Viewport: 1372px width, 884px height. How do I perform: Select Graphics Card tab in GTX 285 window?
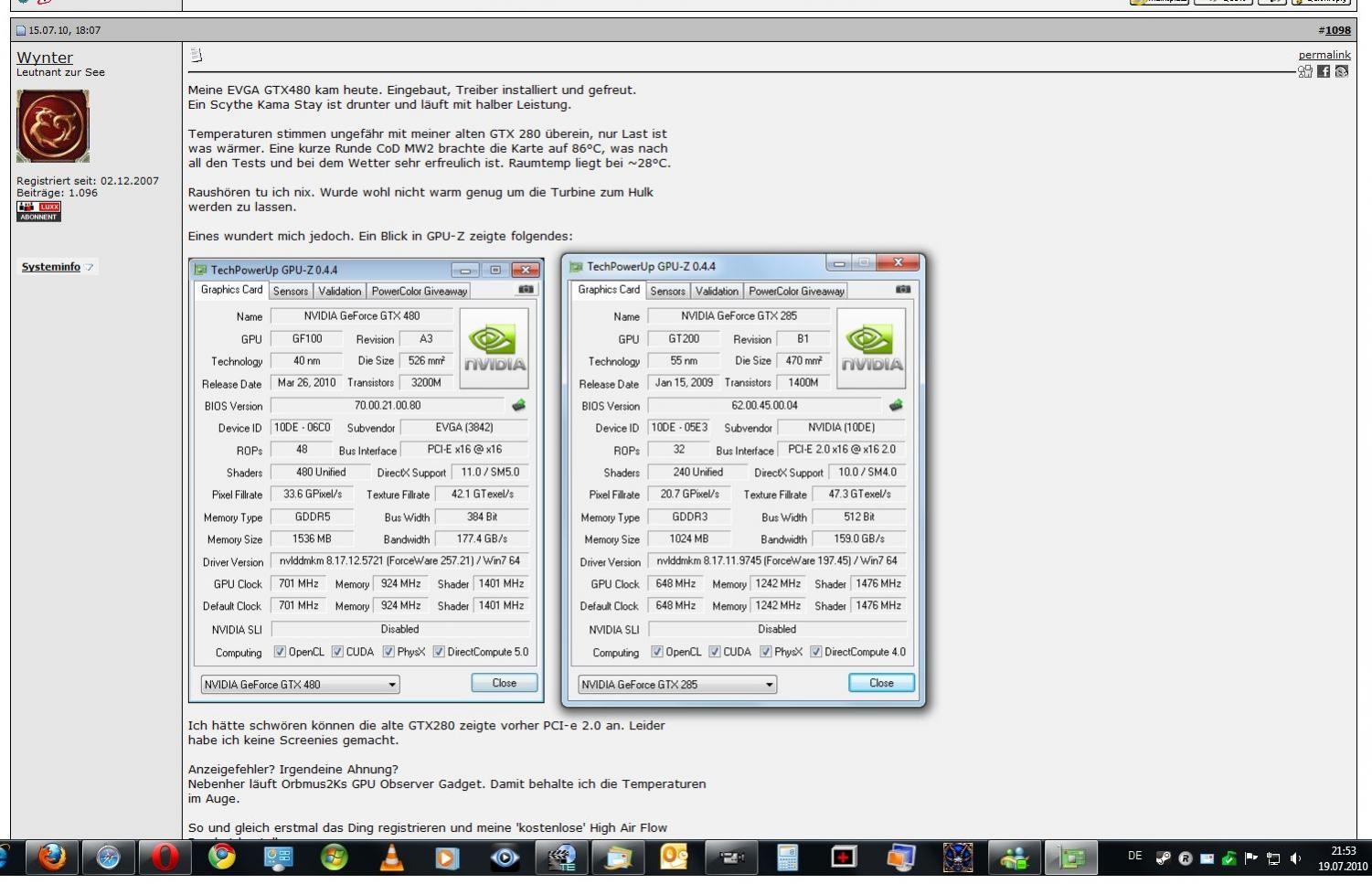click(609, 290)
